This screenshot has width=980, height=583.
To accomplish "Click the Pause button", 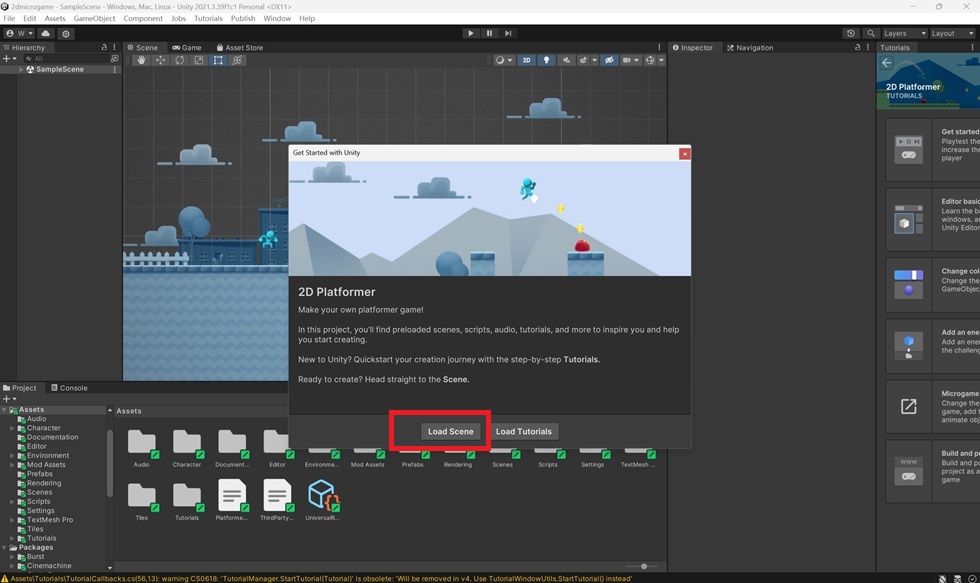I will (489, 33).
